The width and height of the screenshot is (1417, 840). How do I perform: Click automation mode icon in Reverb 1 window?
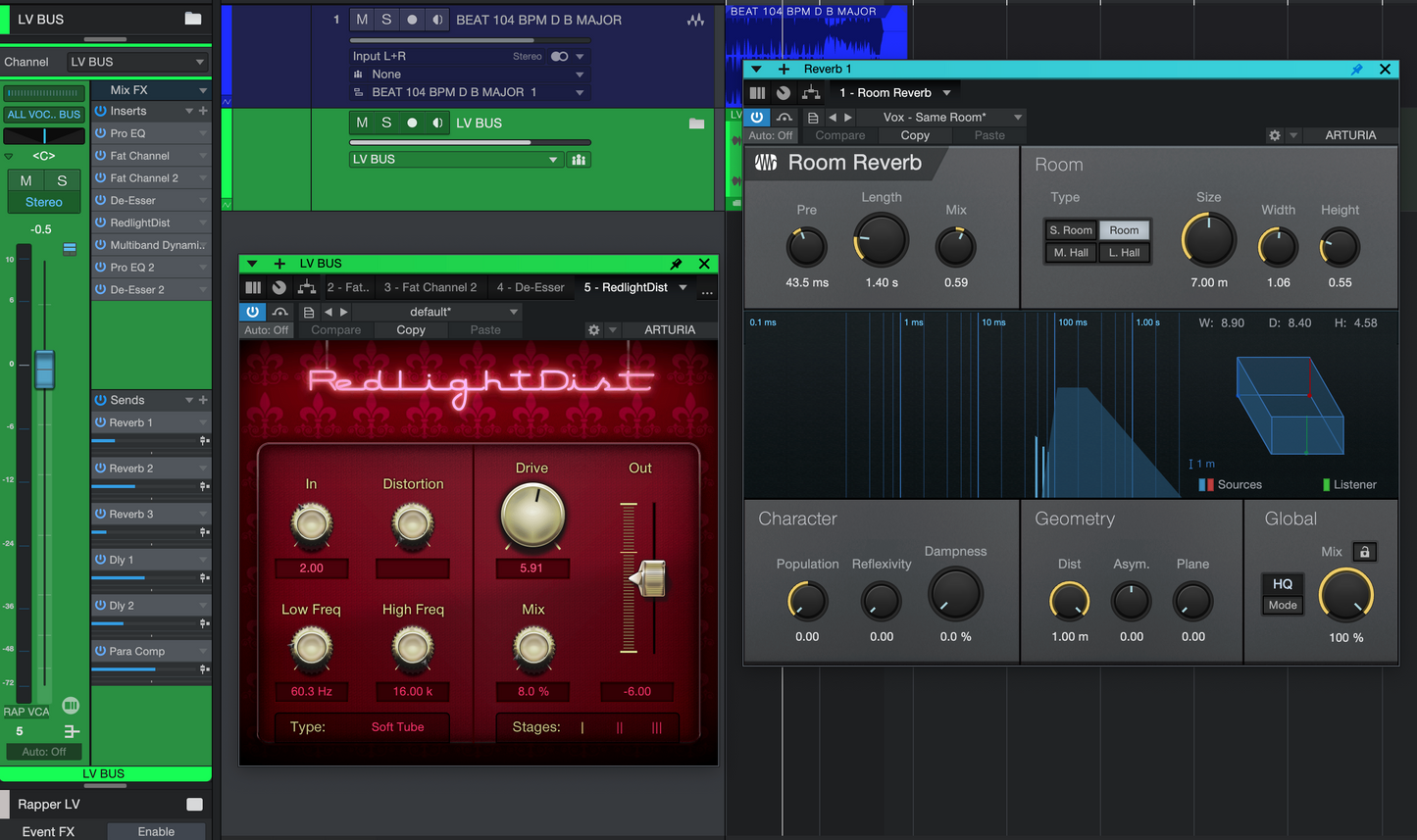pyautogui.click(x=784, y=118)
